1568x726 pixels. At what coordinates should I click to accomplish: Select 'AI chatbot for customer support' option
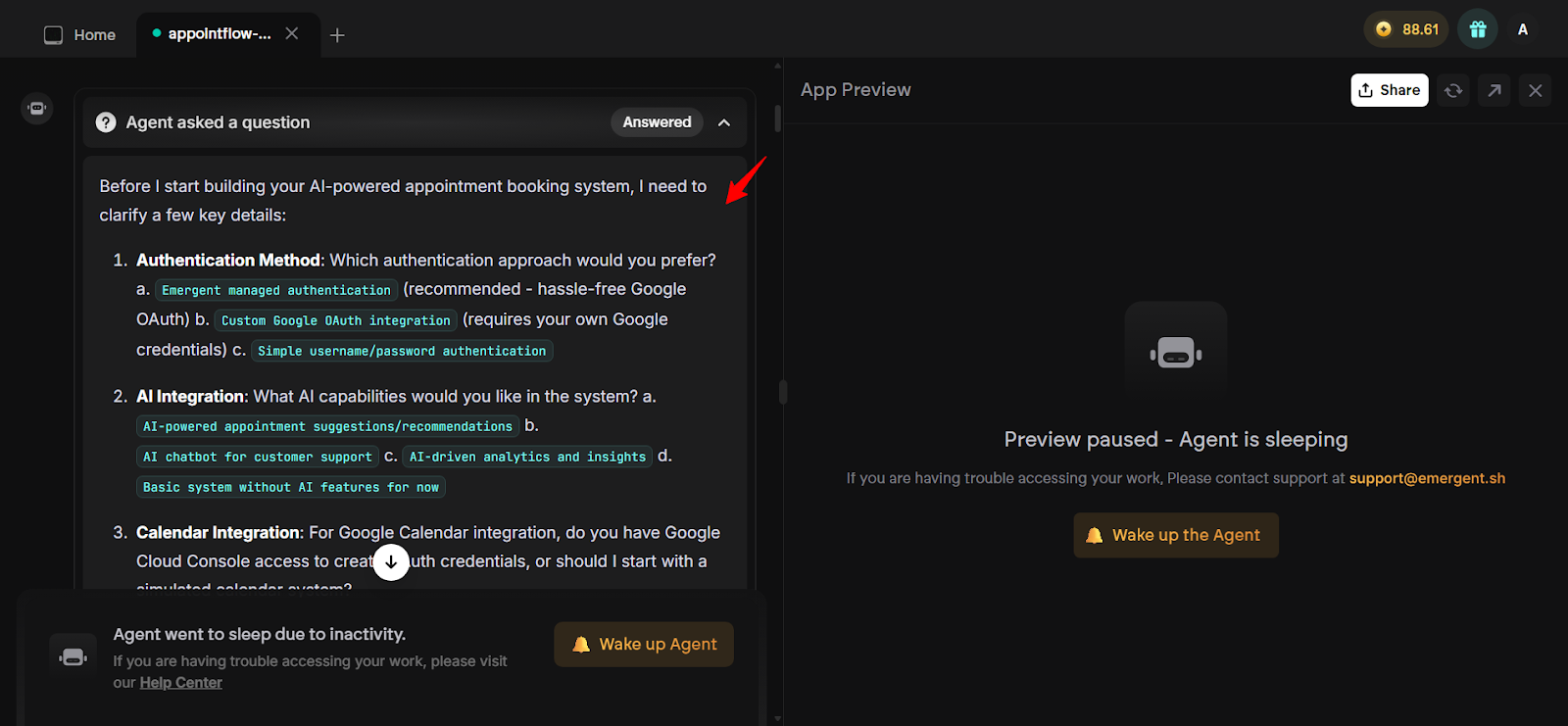coord(258,457)
